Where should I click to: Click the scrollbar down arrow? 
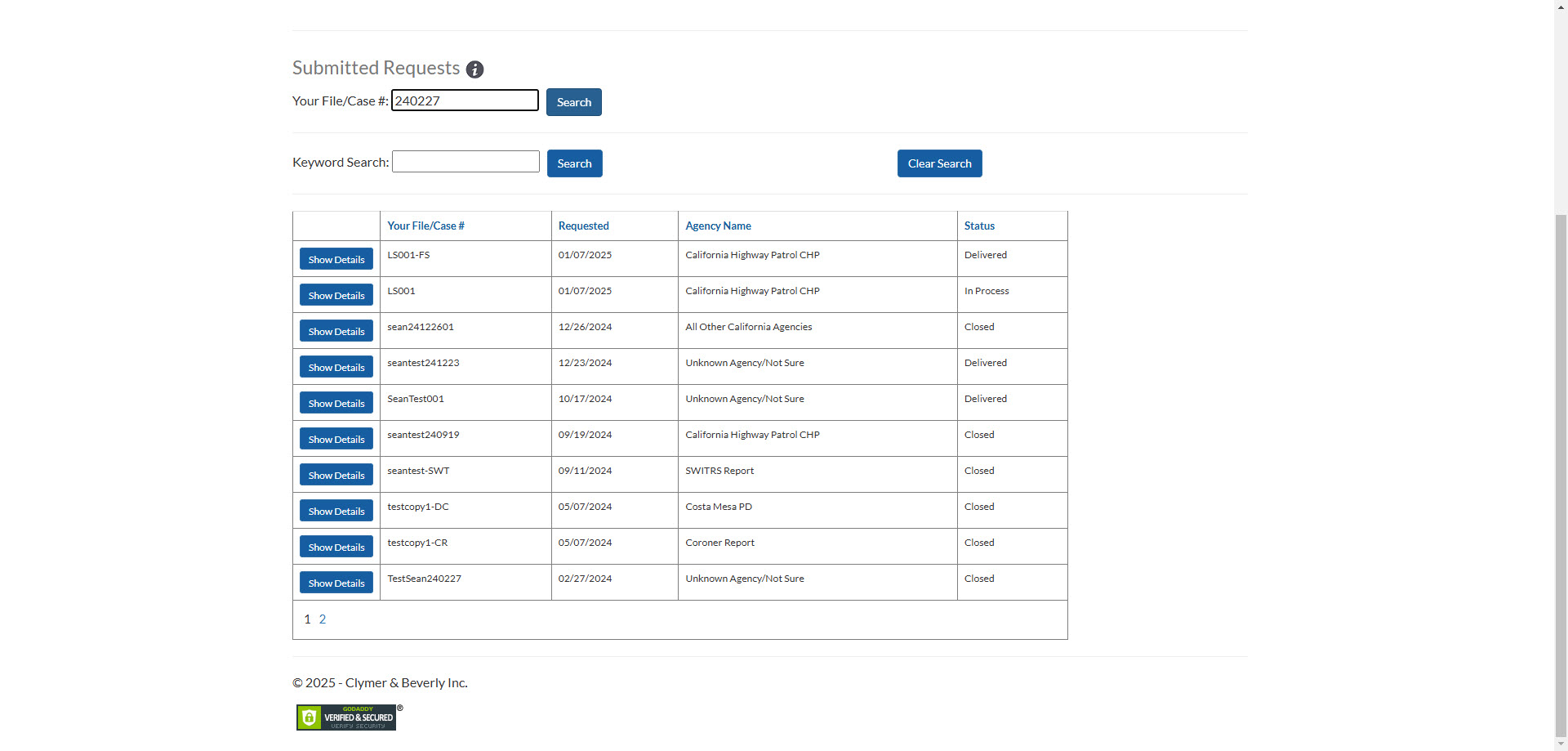click(x=1559, y=744)
